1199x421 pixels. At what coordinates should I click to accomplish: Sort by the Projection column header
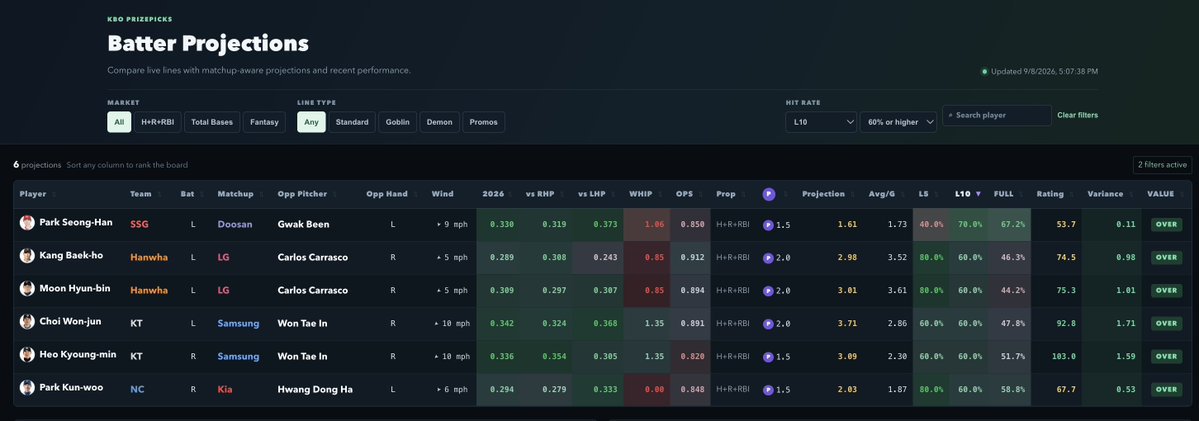tap(827, 194)
